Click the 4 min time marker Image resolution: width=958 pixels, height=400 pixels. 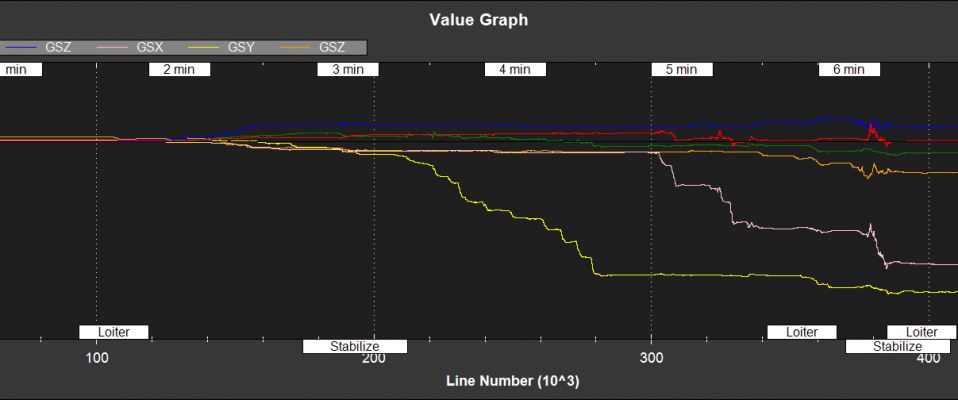(515, 70)
